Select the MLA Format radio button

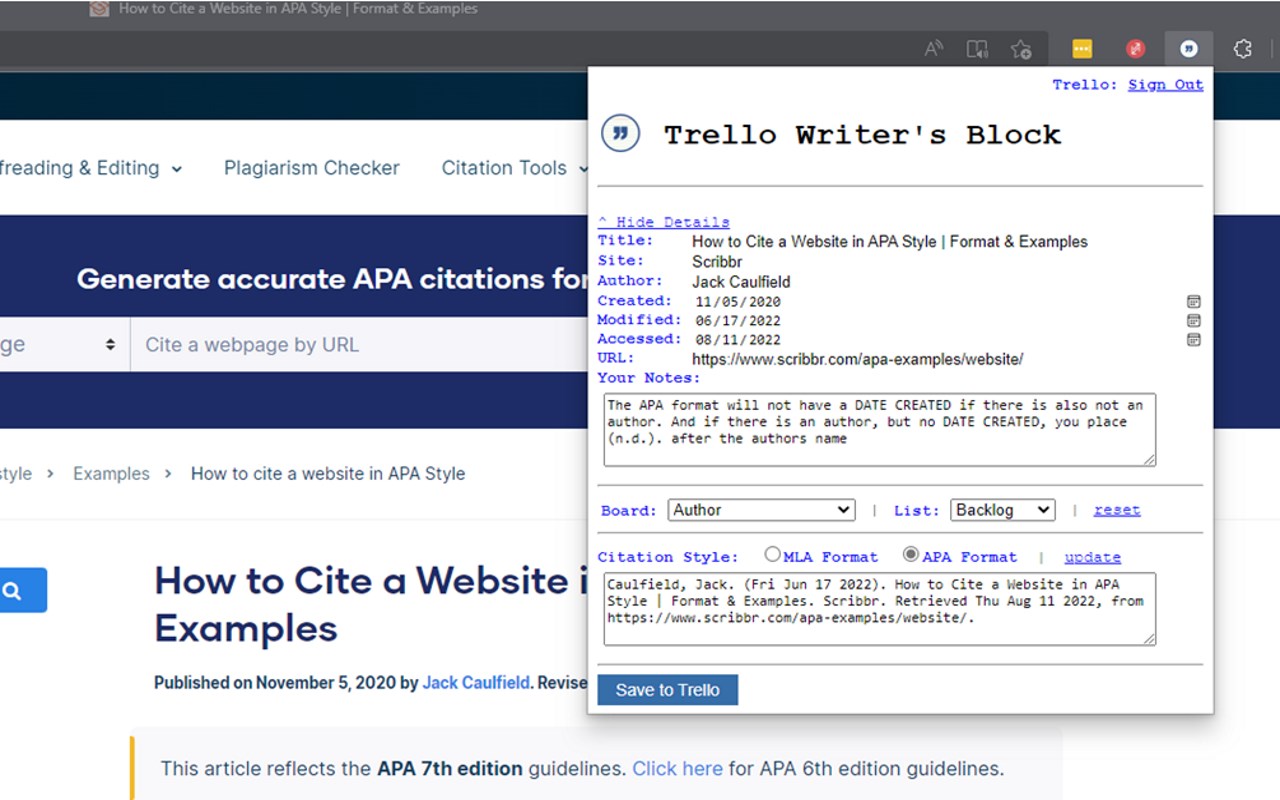[772, 554]
